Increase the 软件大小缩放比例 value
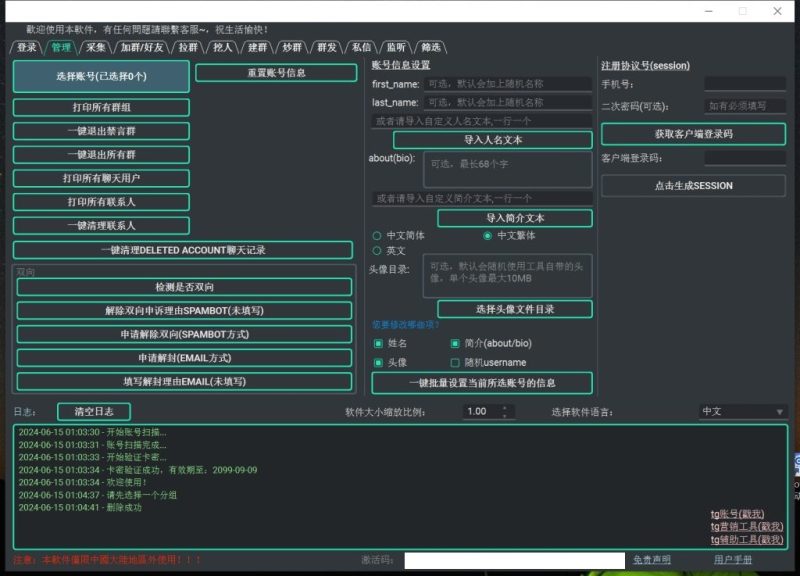The width and height of the screenshot is (800, 576). (506, 406)
